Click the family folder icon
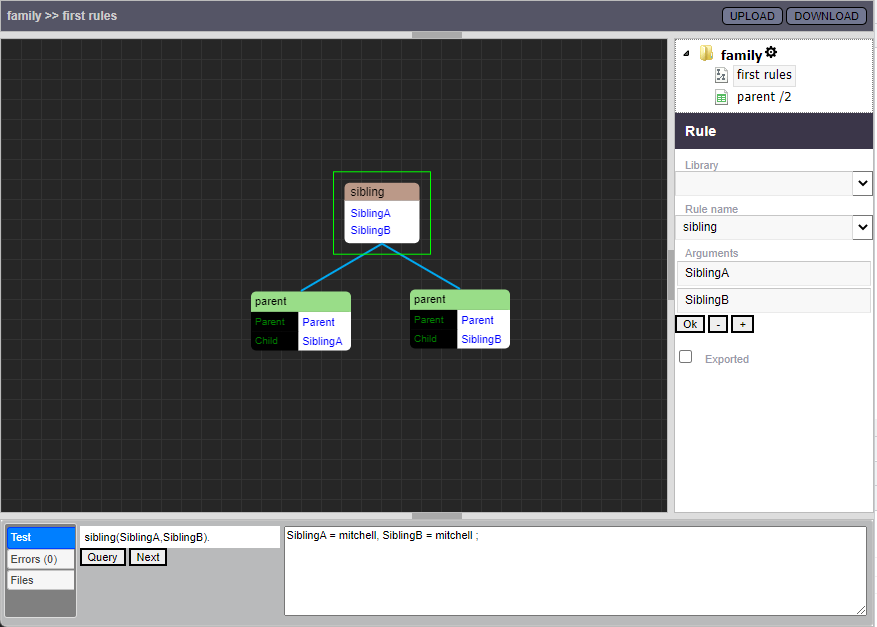The image size is (877, 627). point(706,54)
